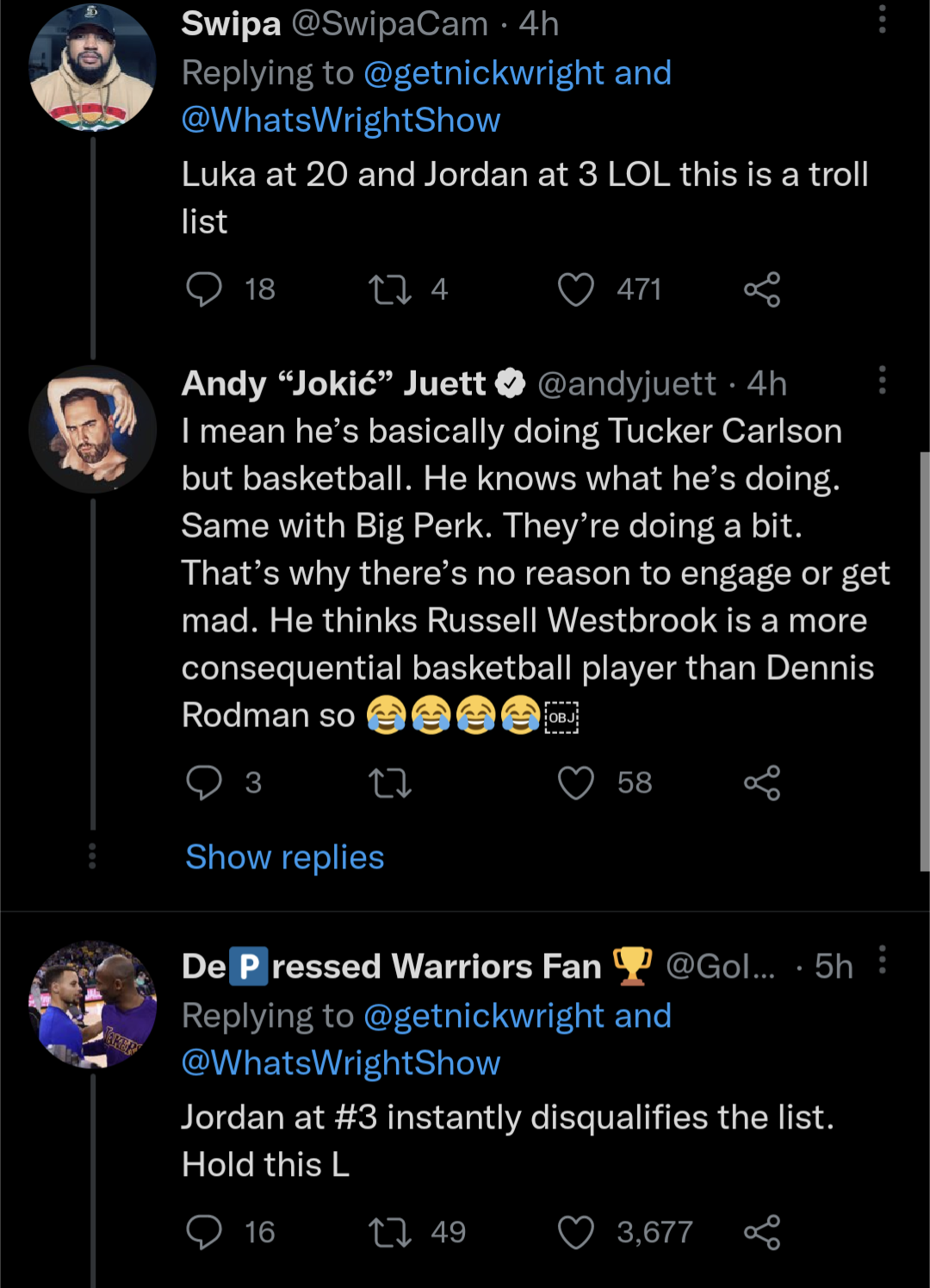Like Swipa's tweet with 471 likes
930x1288 pixels.
[576, 289]
